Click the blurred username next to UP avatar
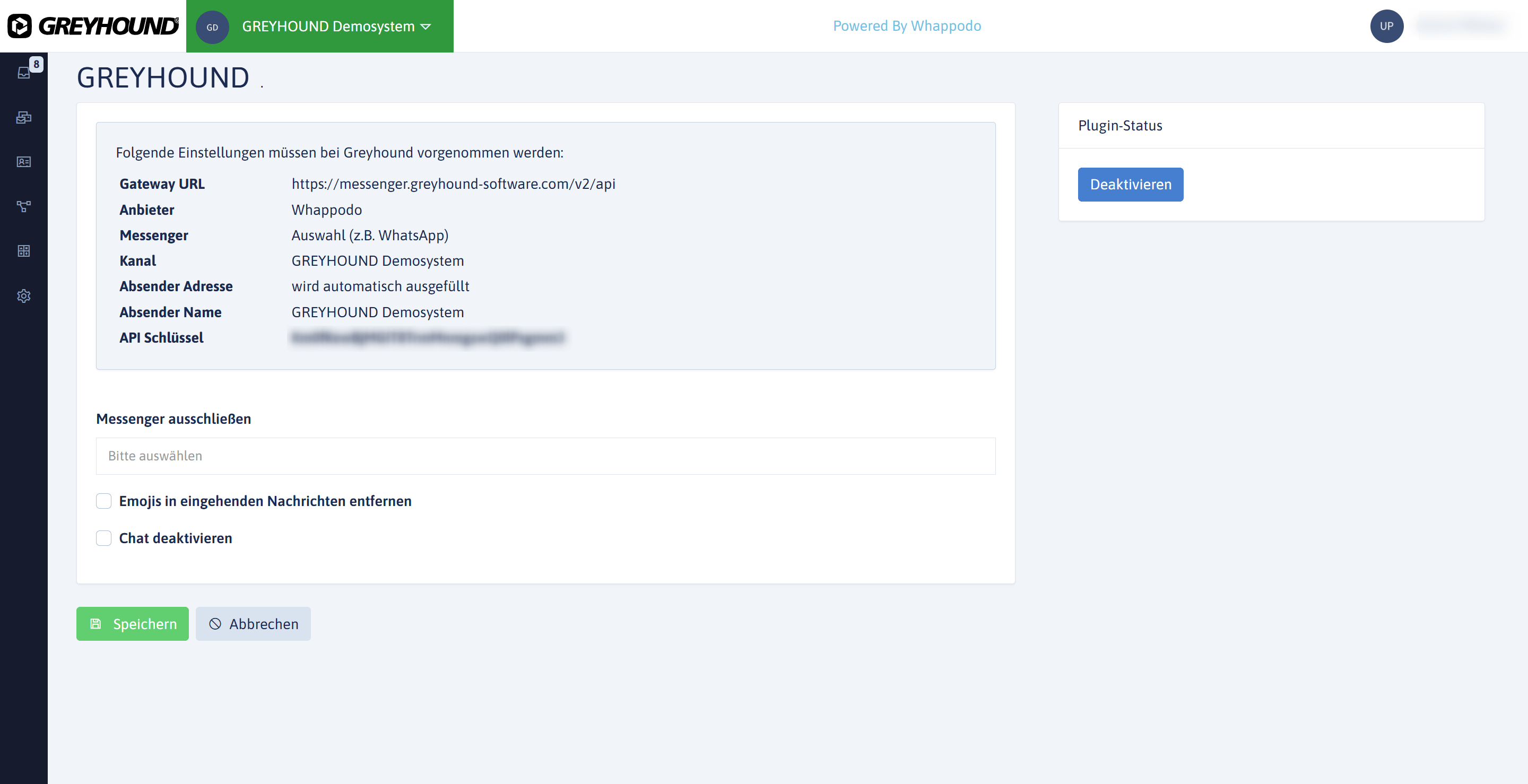1528x784 pixels. point(1463,25)
